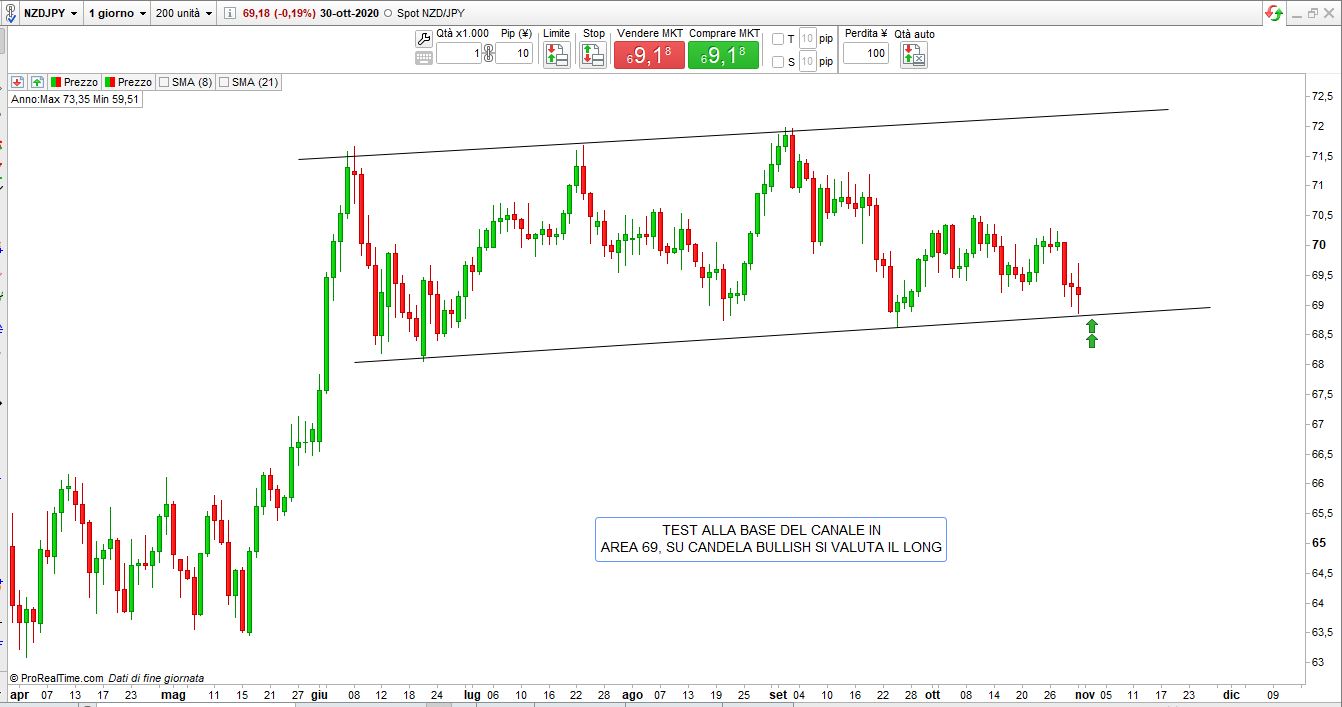Click the Qtà auto order icon
Viewport: 1342px width, 707px height.
point(913,55)
